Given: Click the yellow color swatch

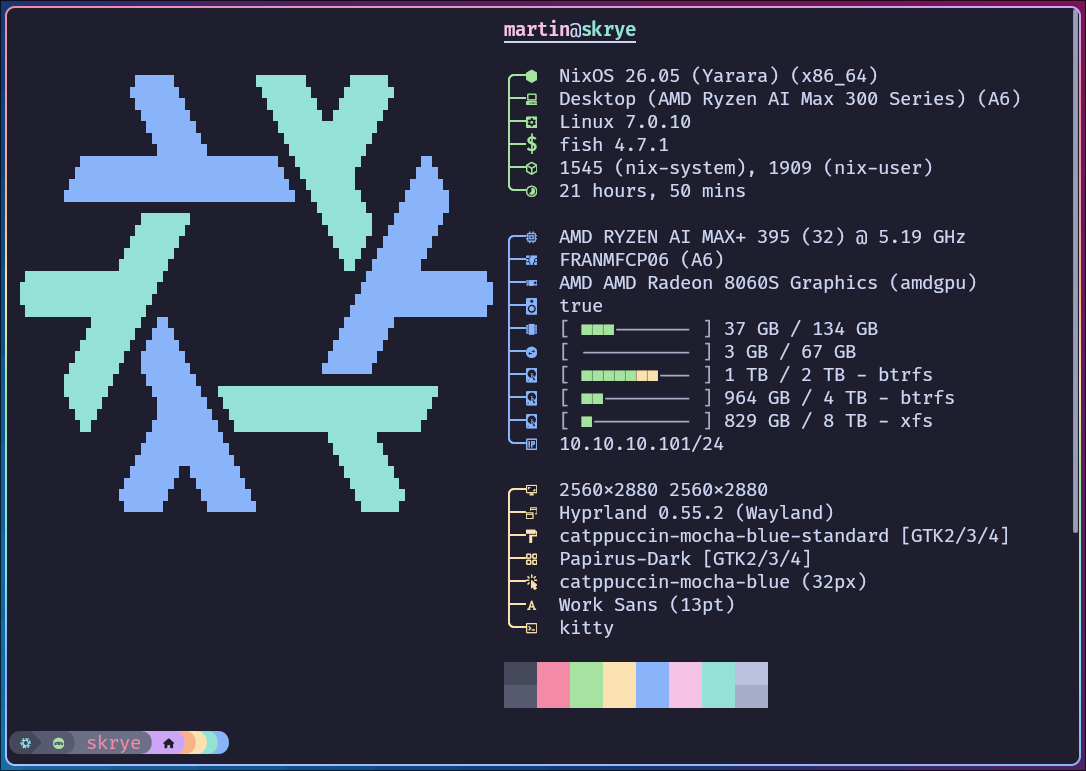Looking at the screenshot, I should tap(619, 685).
